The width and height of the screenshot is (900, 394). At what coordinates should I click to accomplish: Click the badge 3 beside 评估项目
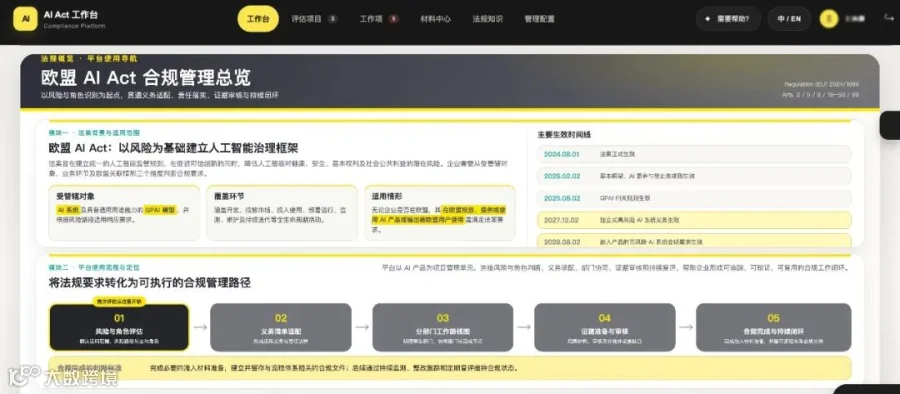pos(332,19)
